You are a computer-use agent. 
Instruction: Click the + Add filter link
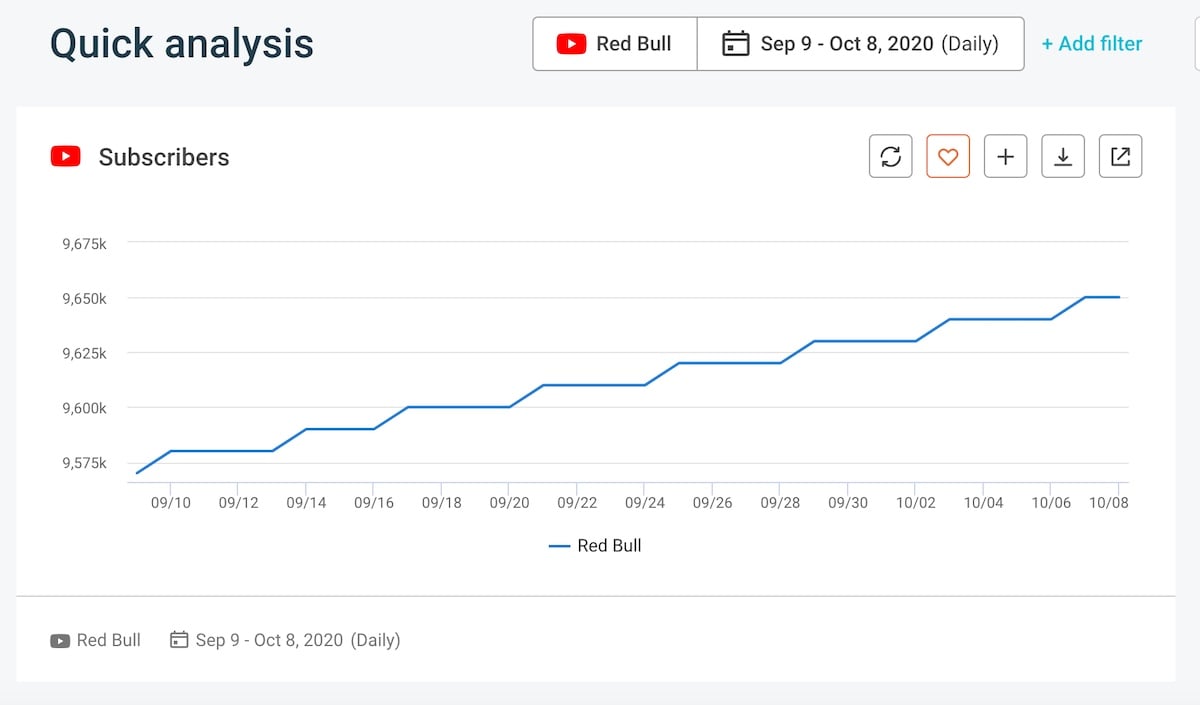point(1092,44)
